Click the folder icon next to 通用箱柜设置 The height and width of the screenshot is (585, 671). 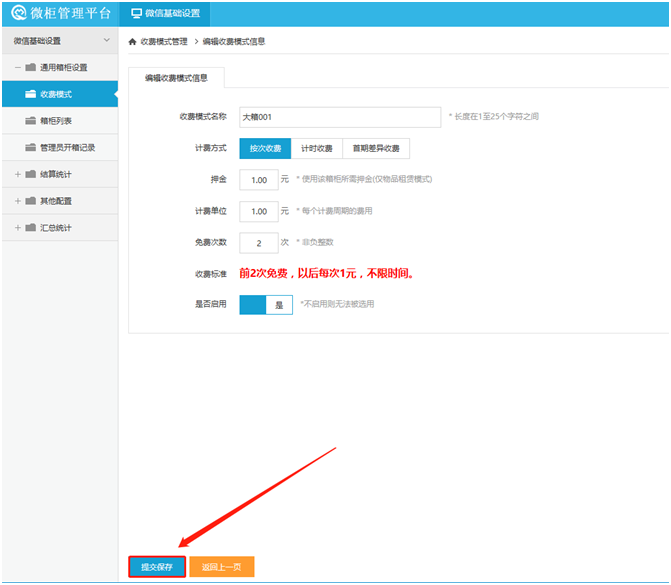pyautogui.click(x=31, y=68)
